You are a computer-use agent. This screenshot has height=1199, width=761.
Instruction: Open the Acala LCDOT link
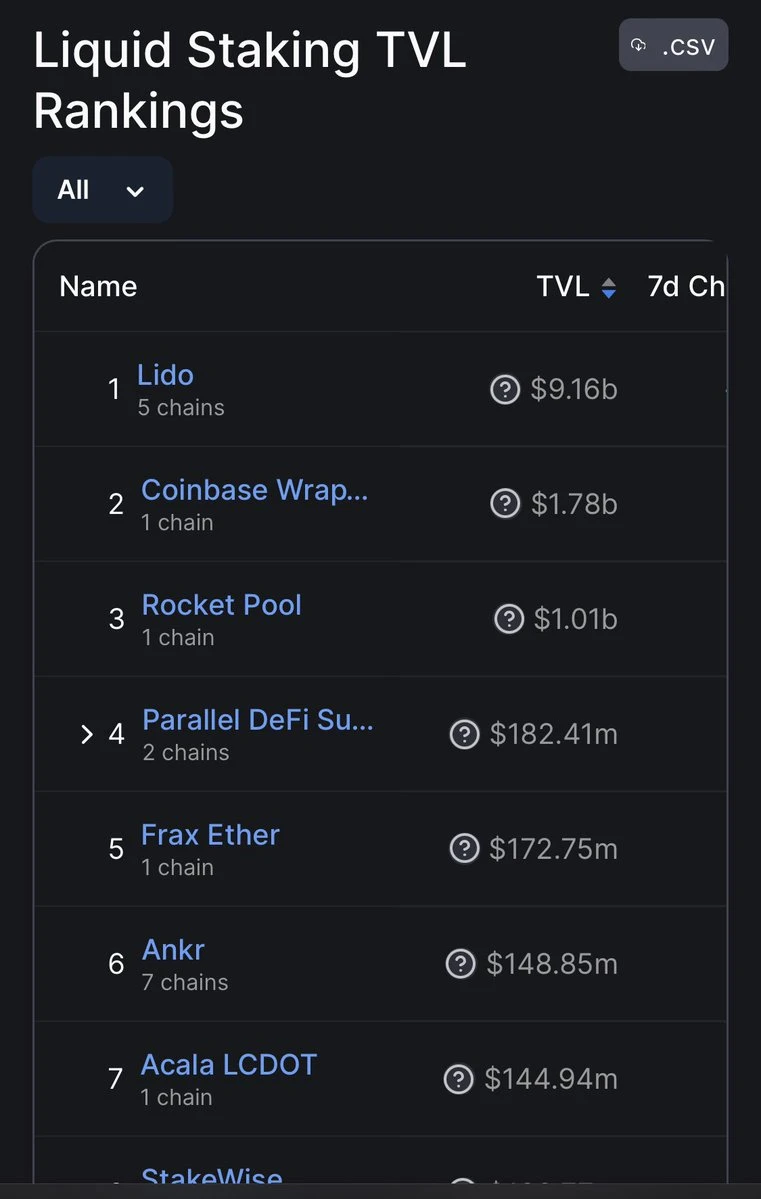229,1064
